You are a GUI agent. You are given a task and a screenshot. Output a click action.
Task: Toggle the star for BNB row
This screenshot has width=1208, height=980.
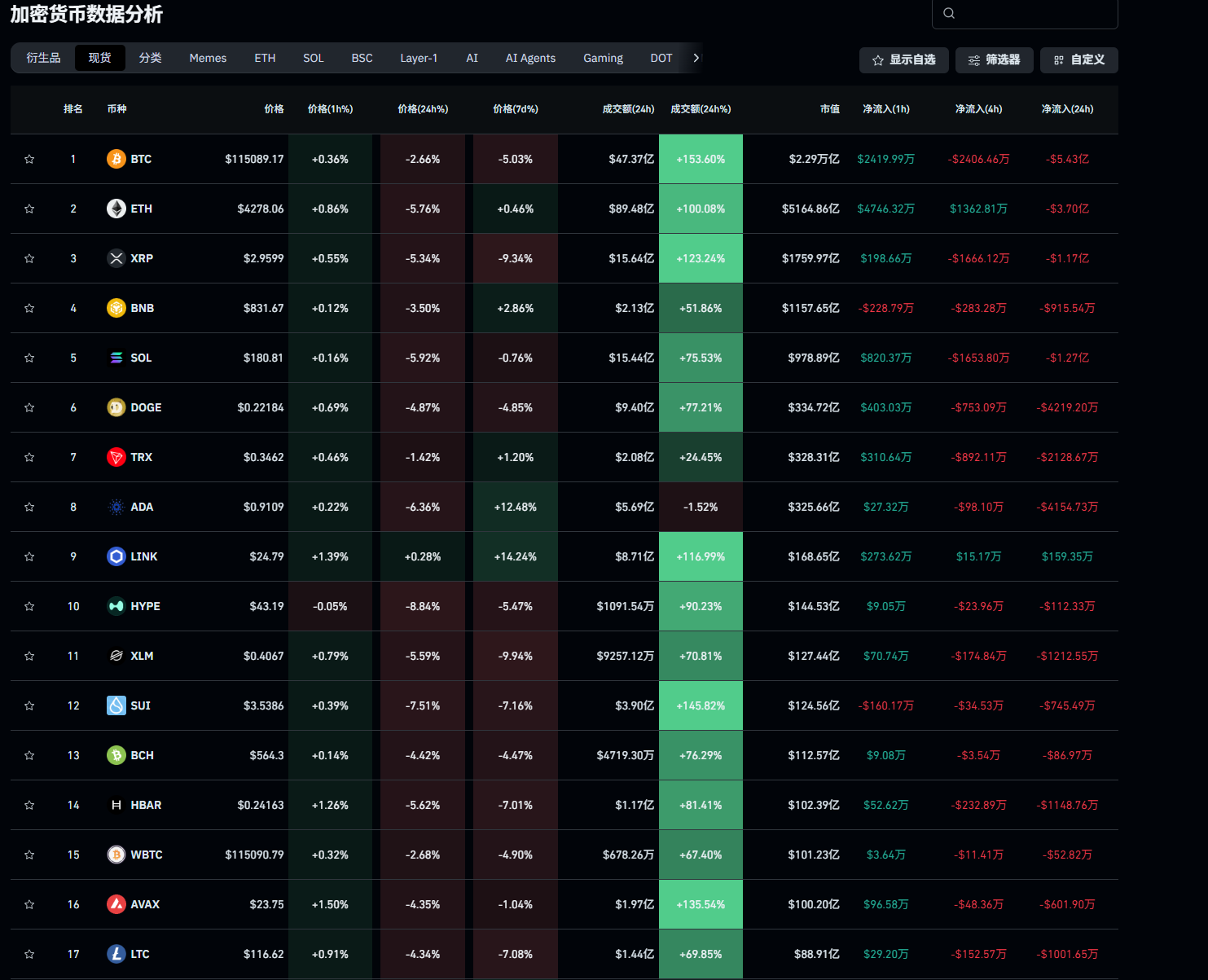coord(29,308)
